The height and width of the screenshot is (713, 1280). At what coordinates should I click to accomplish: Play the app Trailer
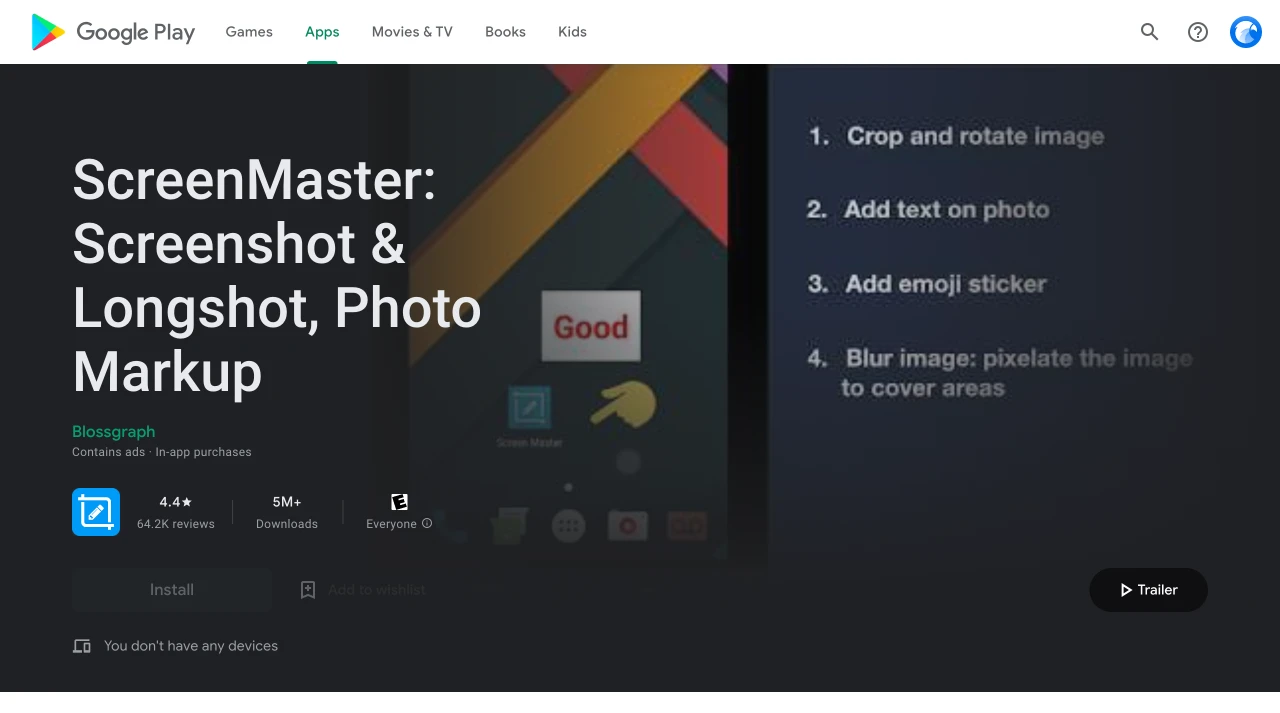[1148, 590]
